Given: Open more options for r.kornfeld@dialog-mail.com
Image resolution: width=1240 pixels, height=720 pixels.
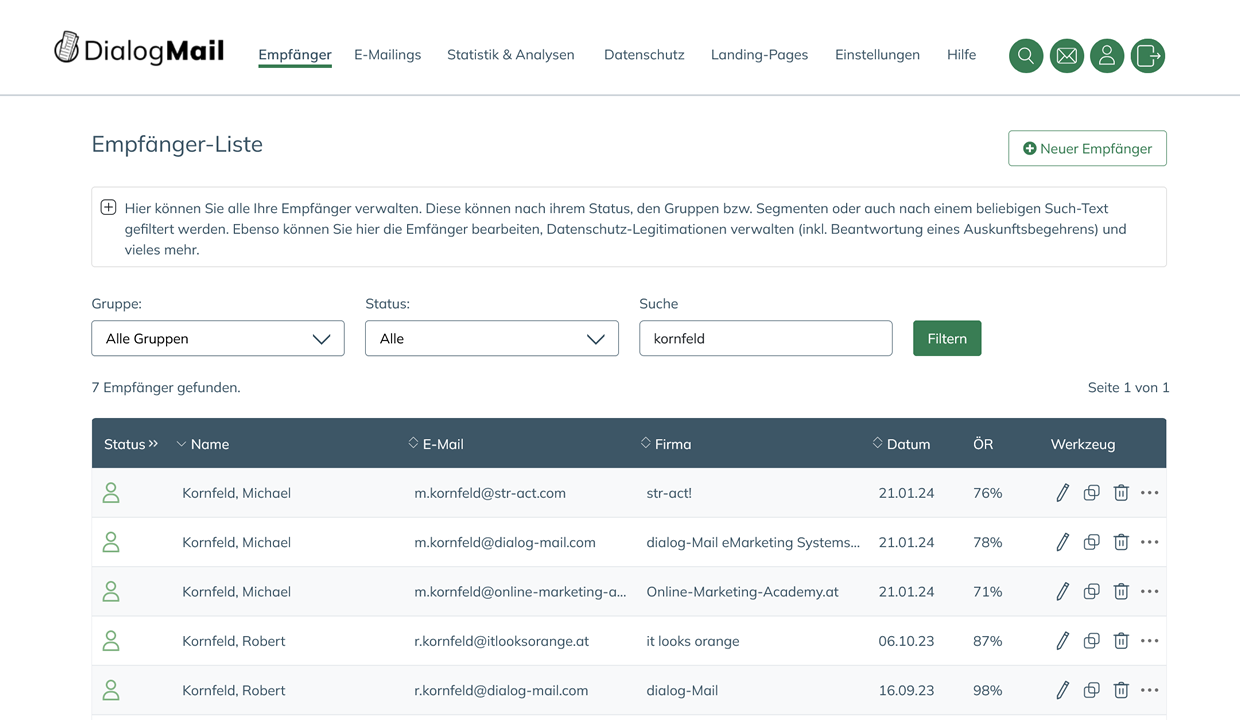Looking at the screenshot, I should [x=1150, y=690].
